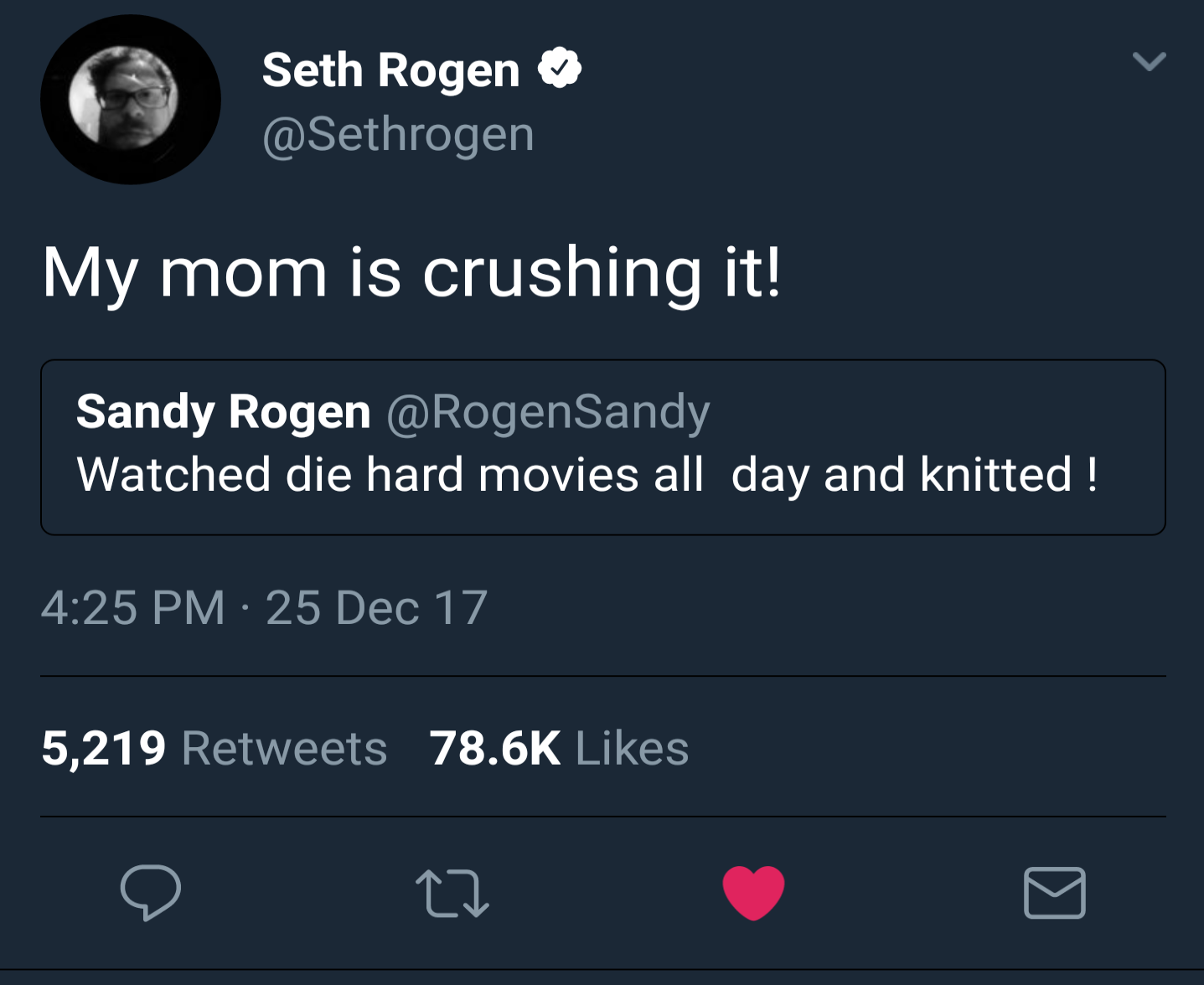Click the reply speech bubble icon

151,892
